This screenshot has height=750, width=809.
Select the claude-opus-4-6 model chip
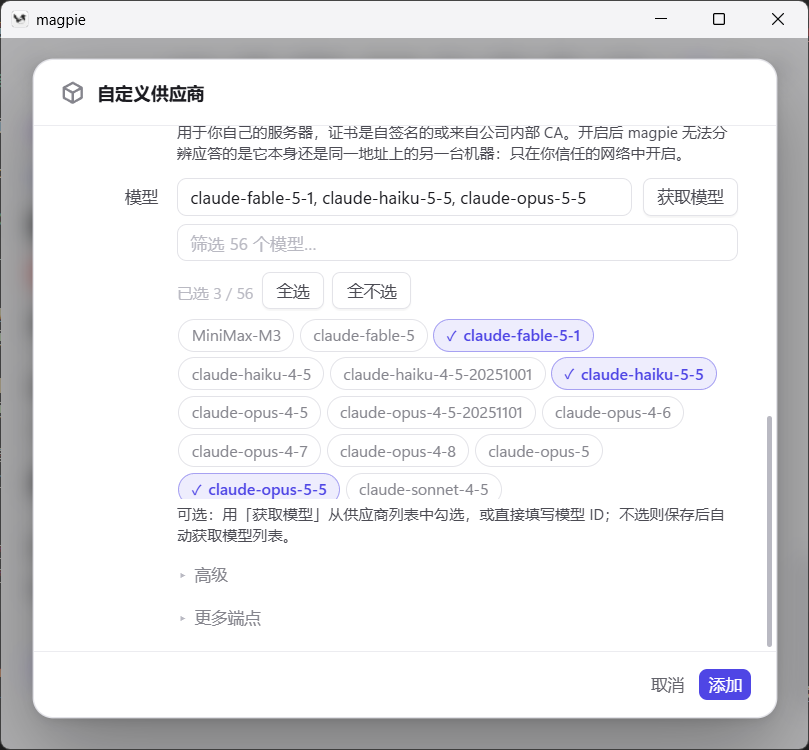[x=612, y=413]
